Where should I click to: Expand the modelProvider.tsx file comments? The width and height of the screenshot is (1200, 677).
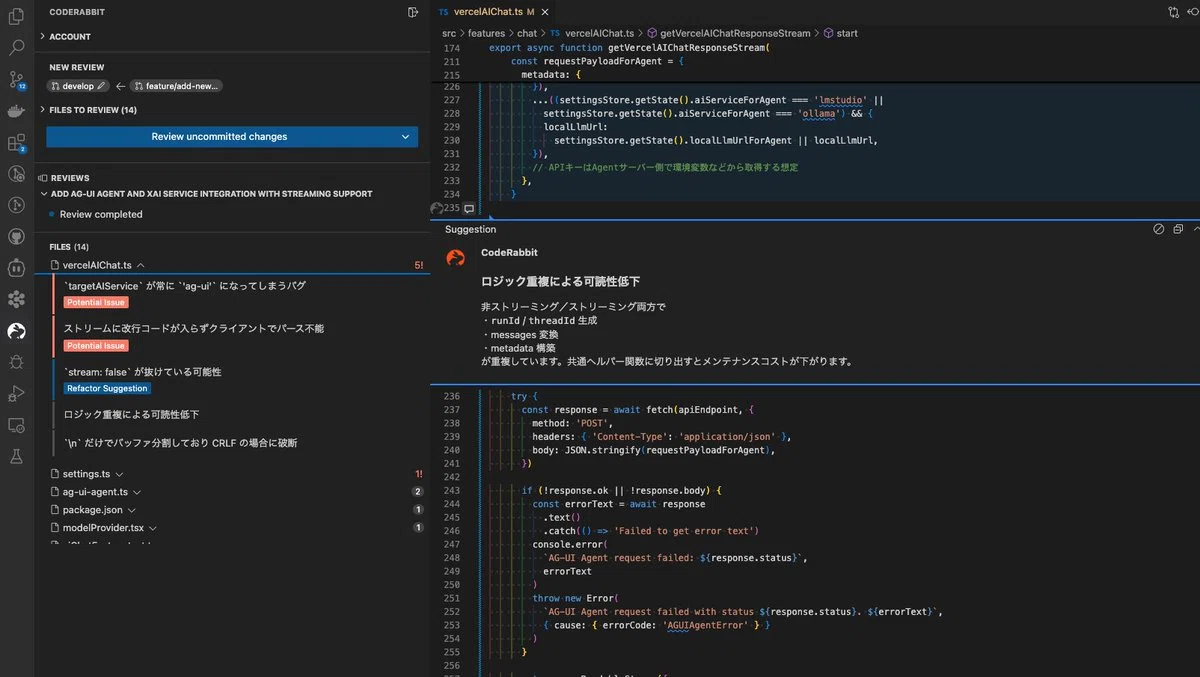(x=153, y=528)
